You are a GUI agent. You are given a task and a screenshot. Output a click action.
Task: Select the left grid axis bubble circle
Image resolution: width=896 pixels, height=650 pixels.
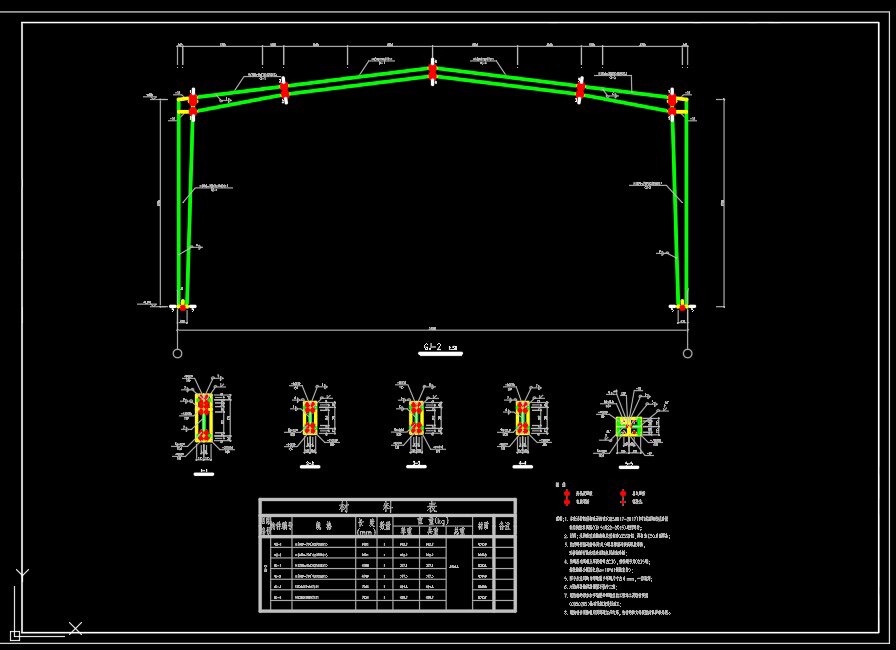coord(177,353)
